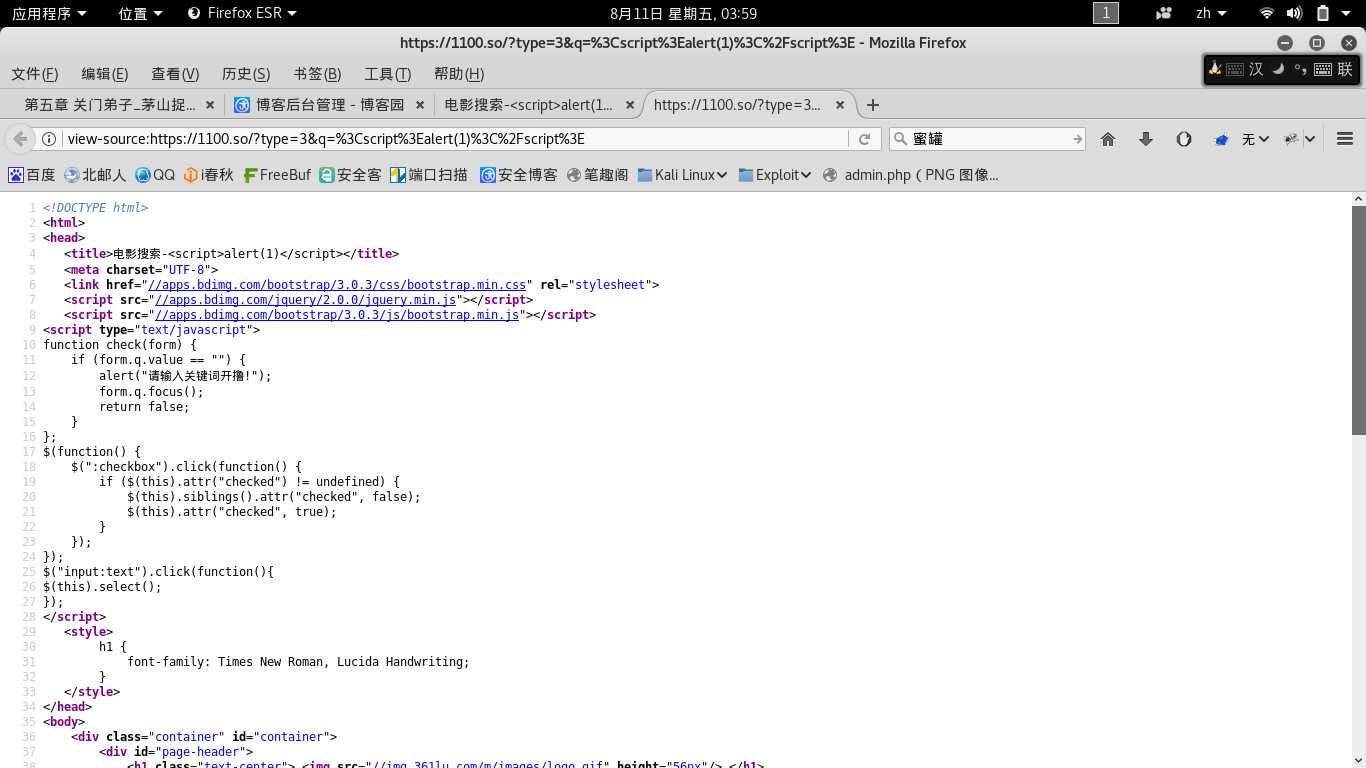Open the Wi-Fi network indicator
1366x768 pixels.
click(x=1267, y=13)
